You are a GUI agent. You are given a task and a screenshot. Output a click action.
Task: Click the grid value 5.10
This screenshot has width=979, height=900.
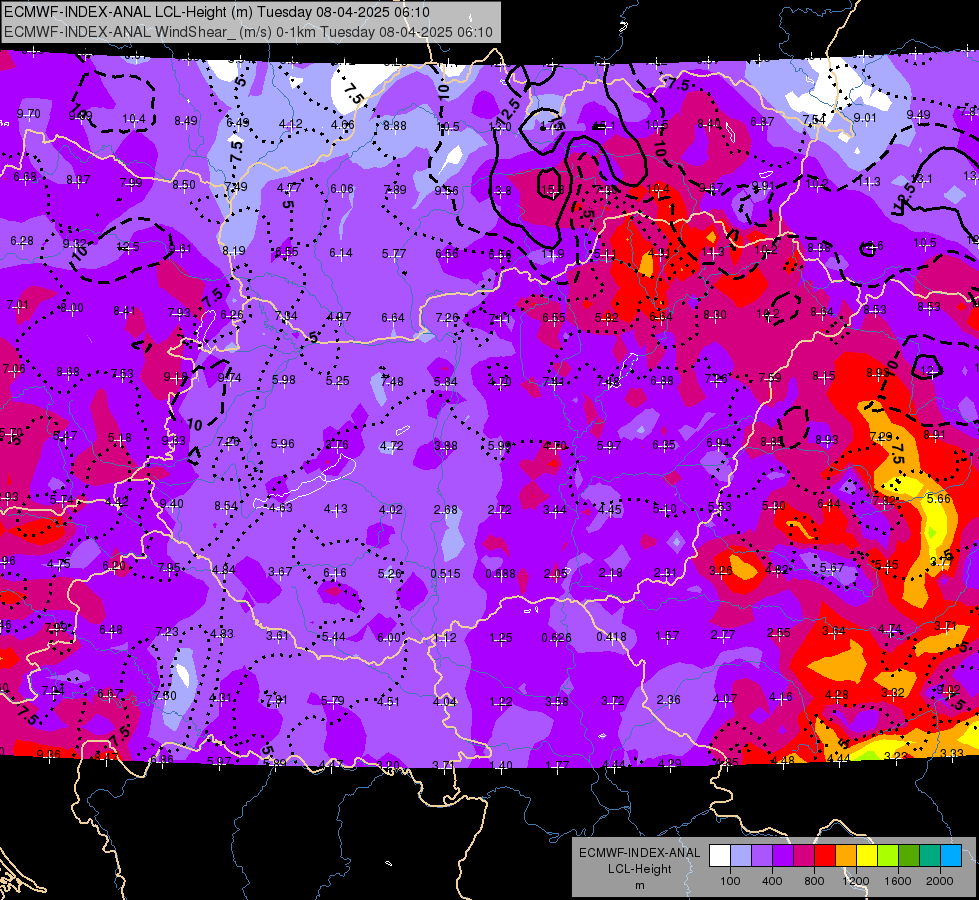tap(664, 509)
